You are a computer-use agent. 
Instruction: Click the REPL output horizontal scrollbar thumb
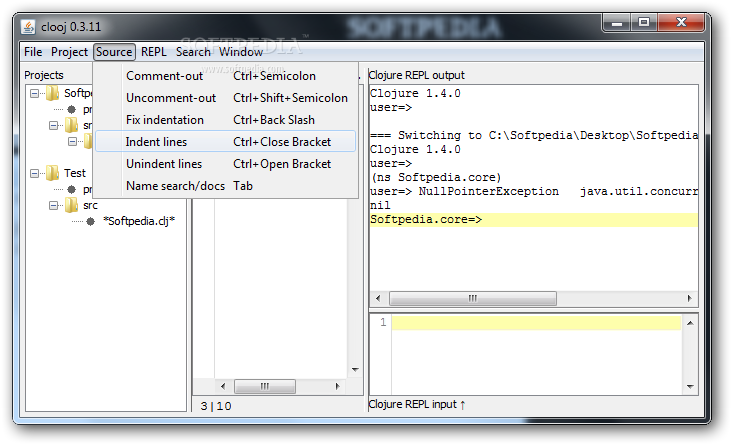(x=472, y=298)
